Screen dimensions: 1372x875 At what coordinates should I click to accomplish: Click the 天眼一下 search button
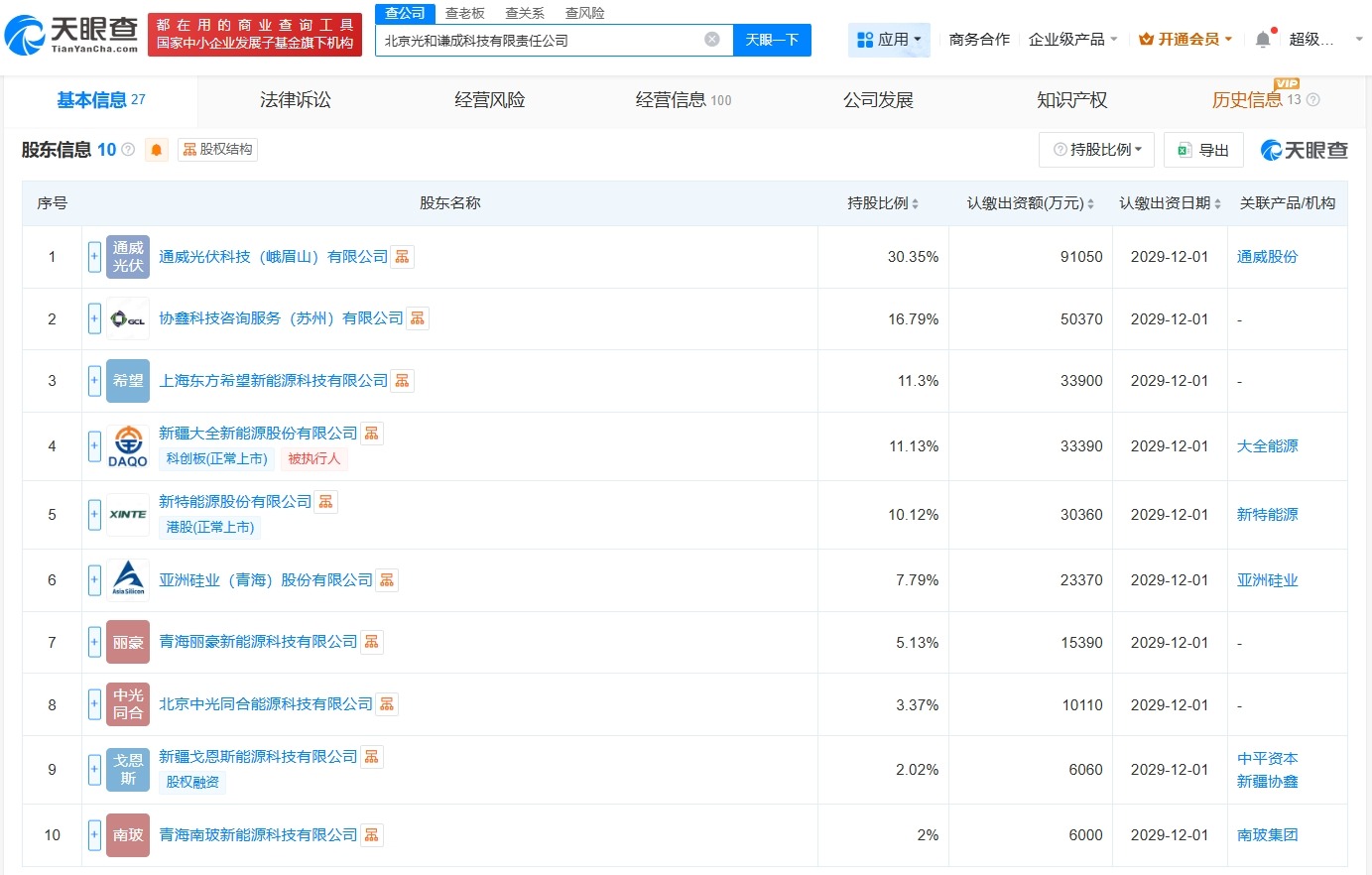coord(771,40)
